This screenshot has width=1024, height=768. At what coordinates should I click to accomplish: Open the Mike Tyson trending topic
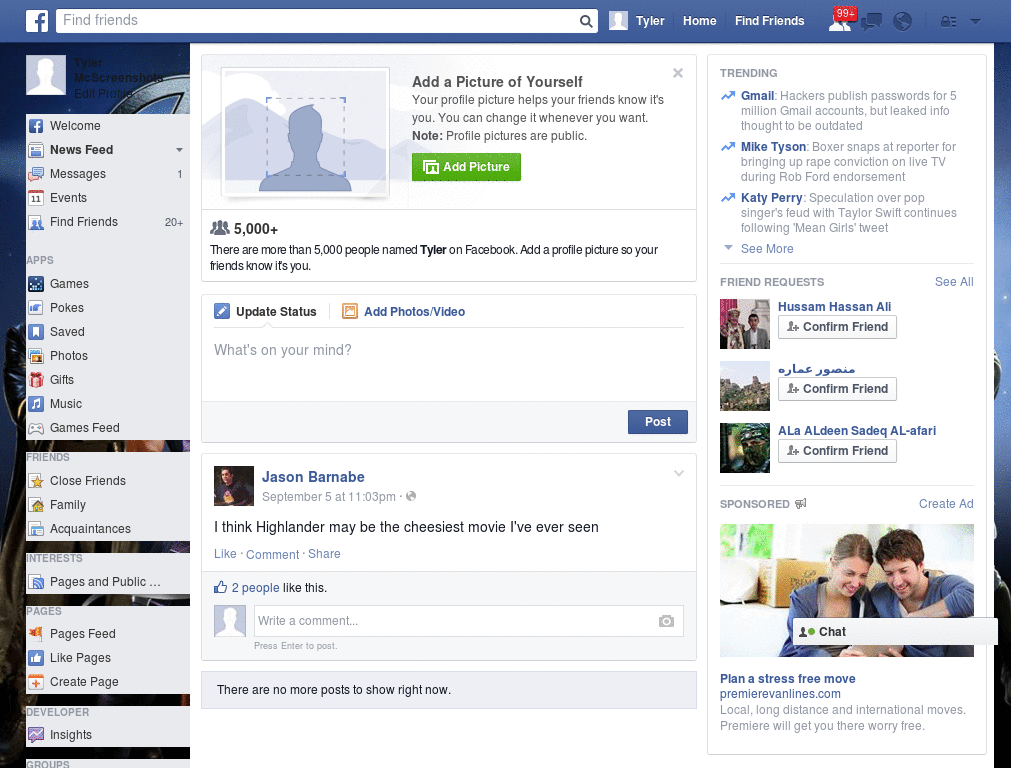pyautogui.click(x=773, y=147)
